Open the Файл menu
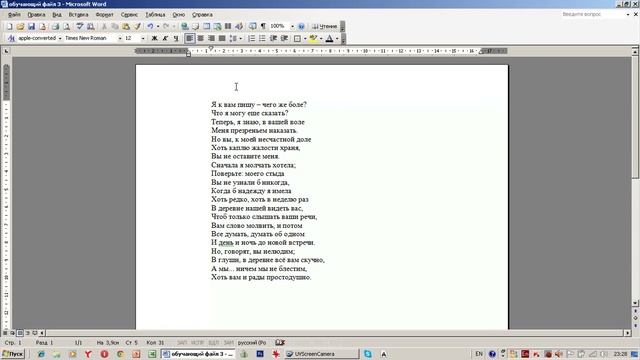The height and width of the screenshot is (360, 640). (14, 14)
